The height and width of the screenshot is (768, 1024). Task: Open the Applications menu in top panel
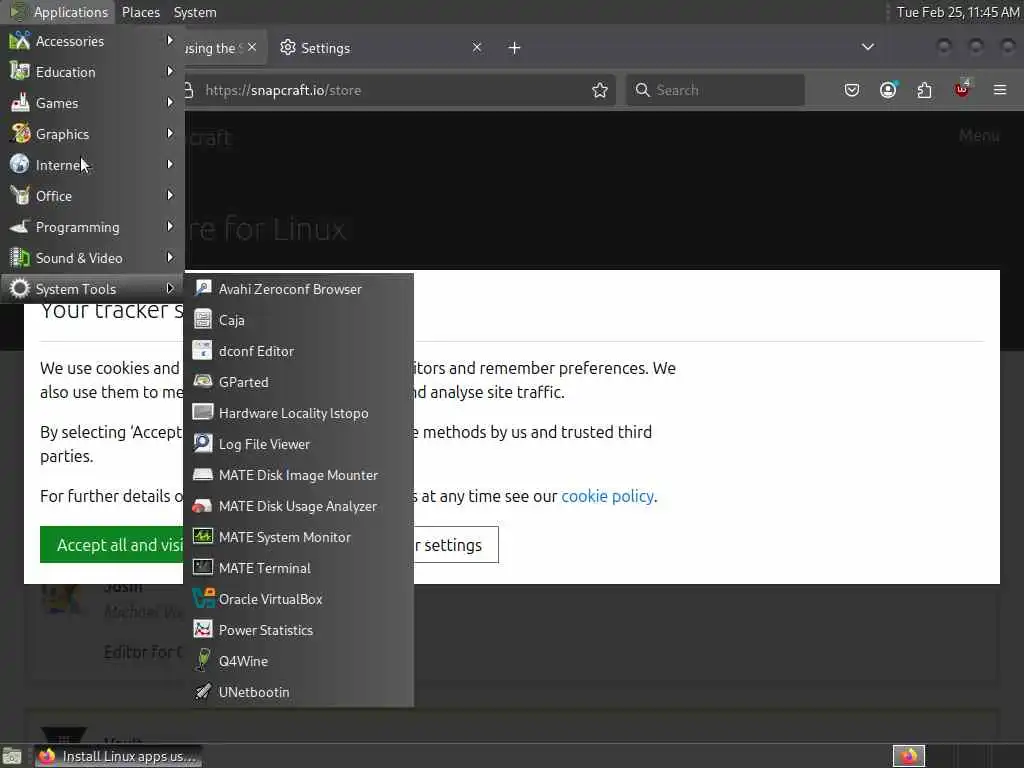pos(59,12)
